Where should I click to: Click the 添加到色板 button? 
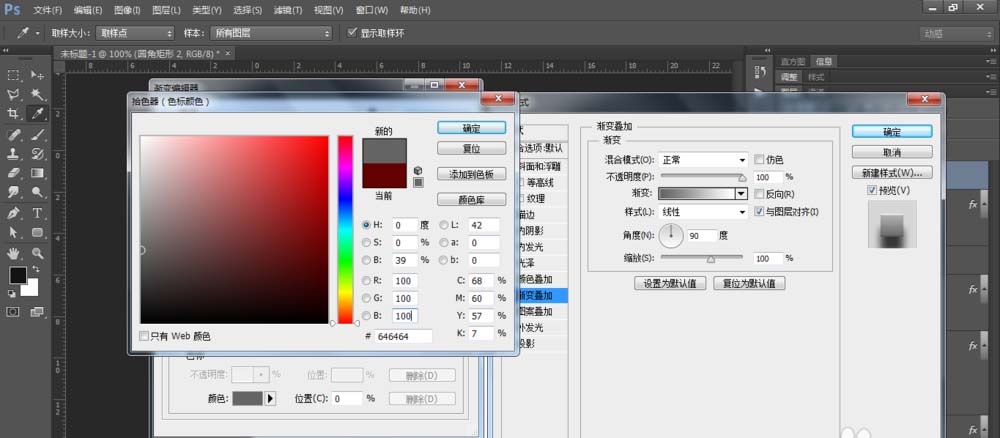(472, 174)
